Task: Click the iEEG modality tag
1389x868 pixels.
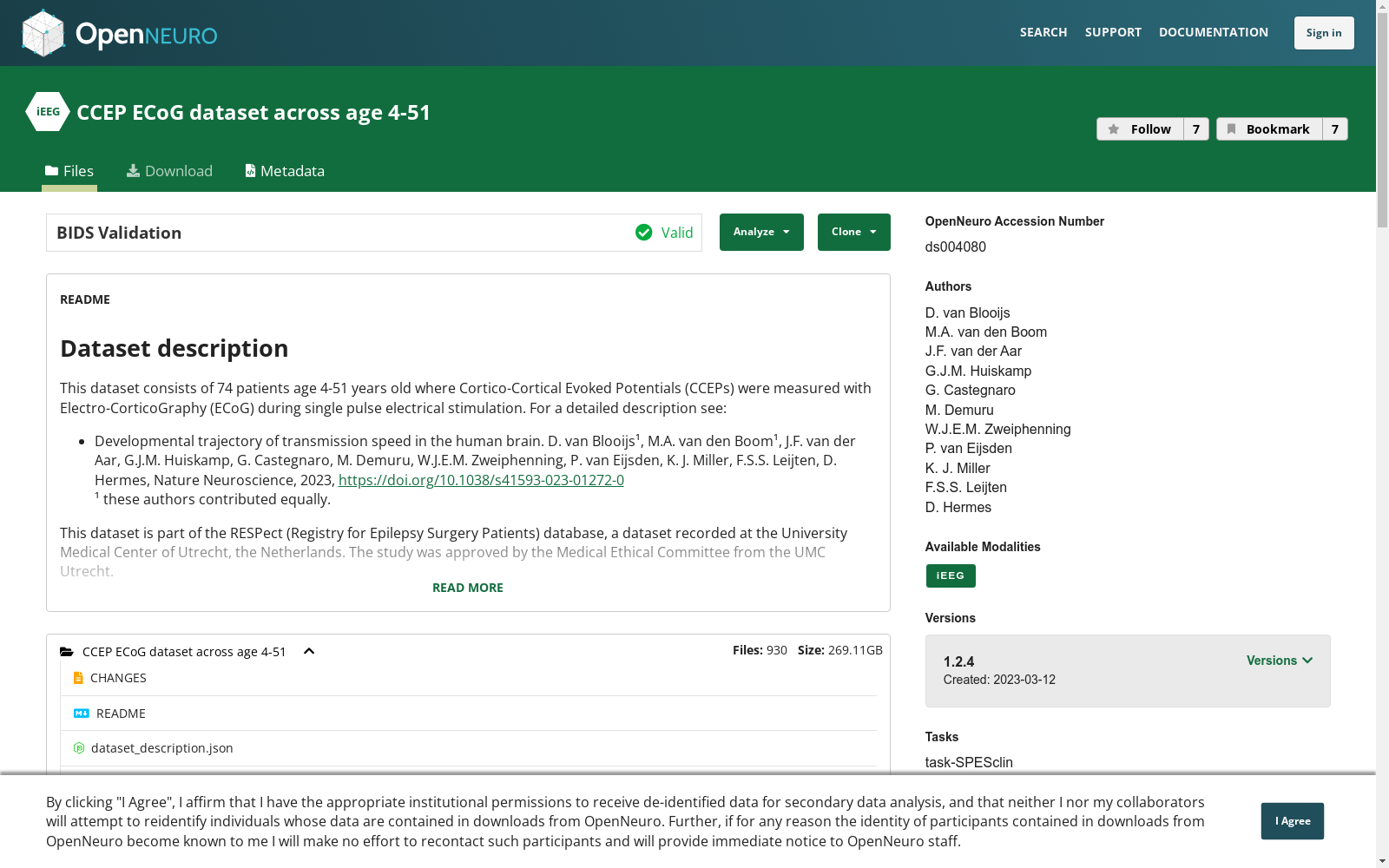Action: (951, 575)
